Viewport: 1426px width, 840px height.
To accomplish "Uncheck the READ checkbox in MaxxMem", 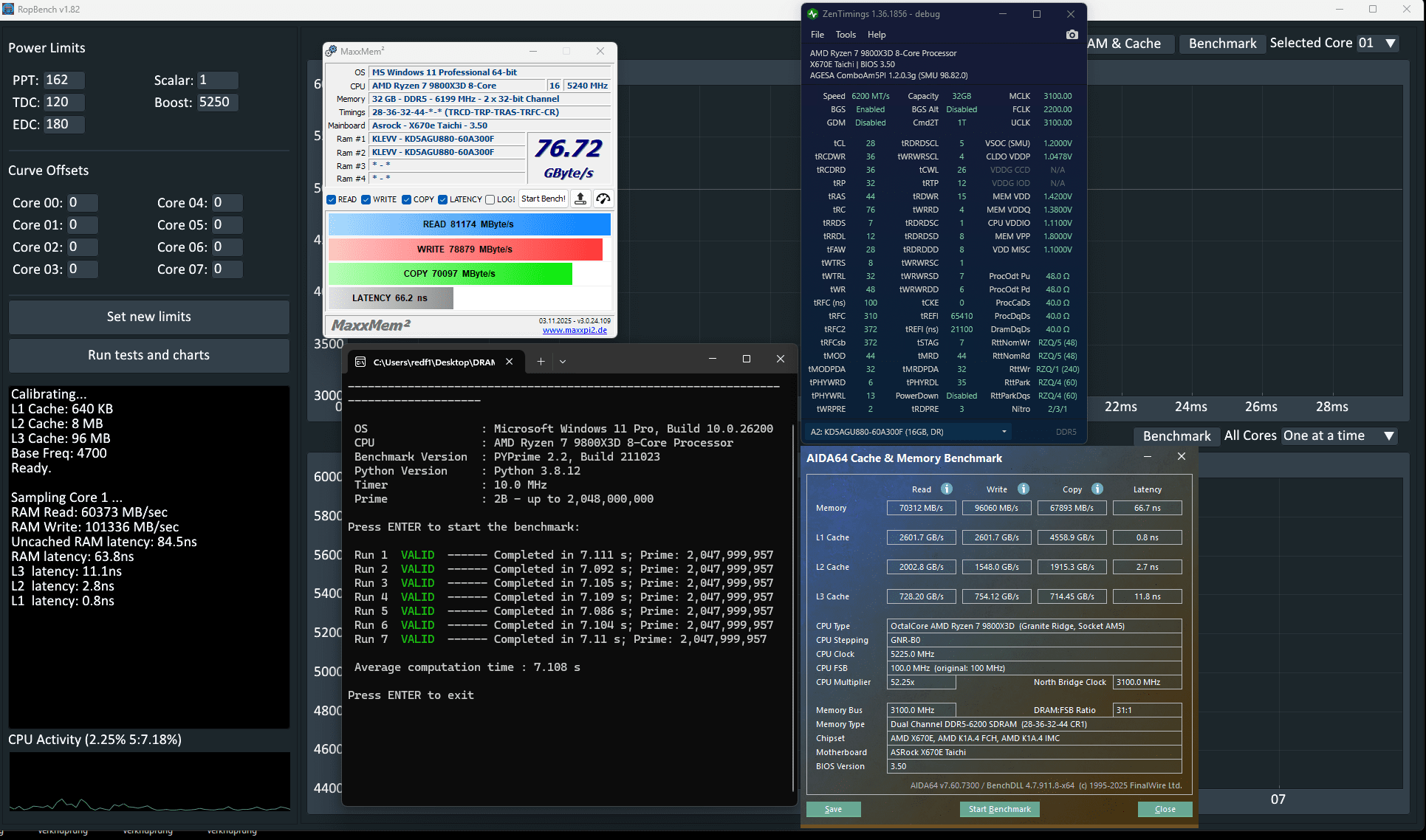I will pyautogui.click(x=332, y=199).
